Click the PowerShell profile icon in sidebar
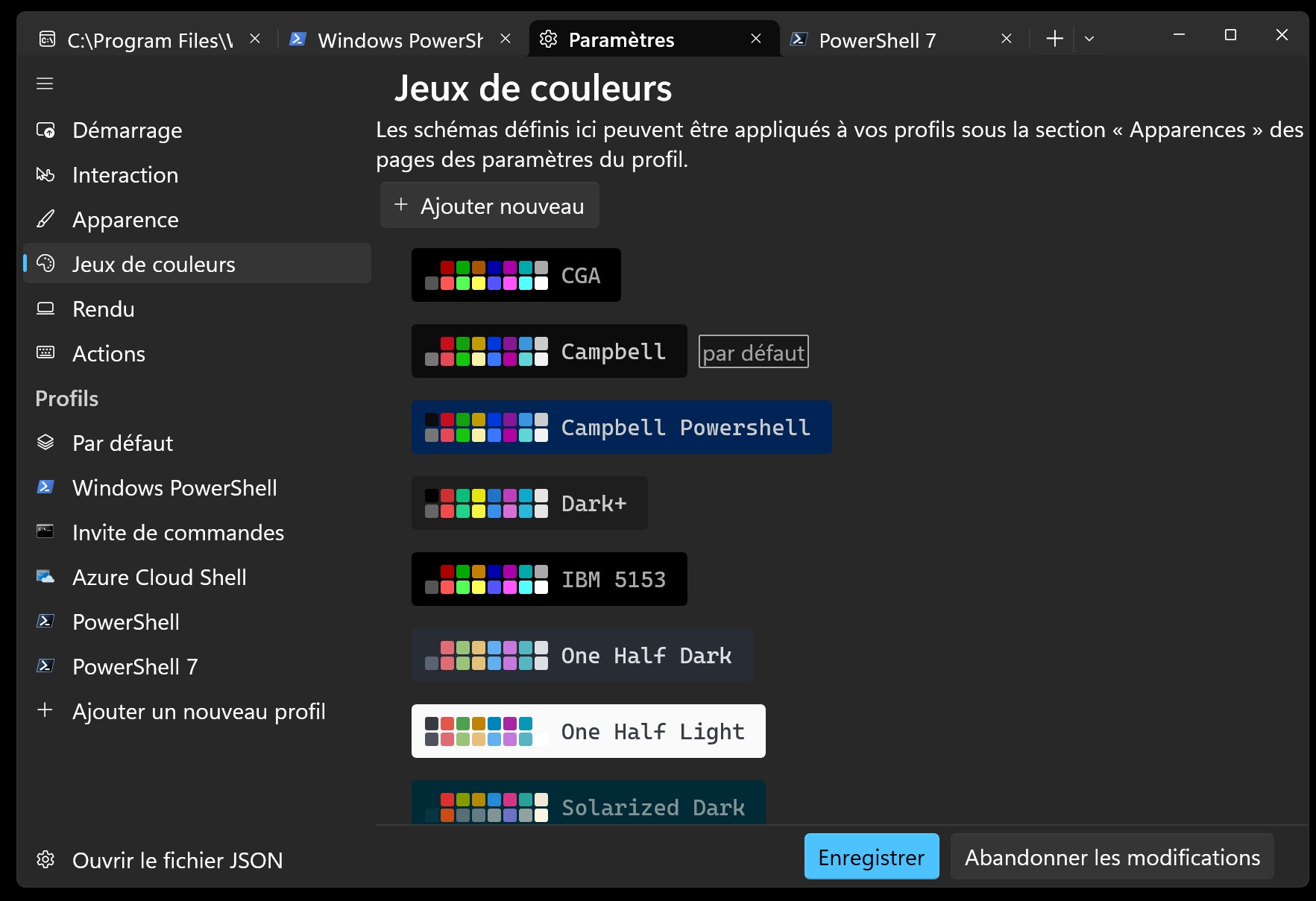Viewport: 1316px width, 901px height. 45,621
